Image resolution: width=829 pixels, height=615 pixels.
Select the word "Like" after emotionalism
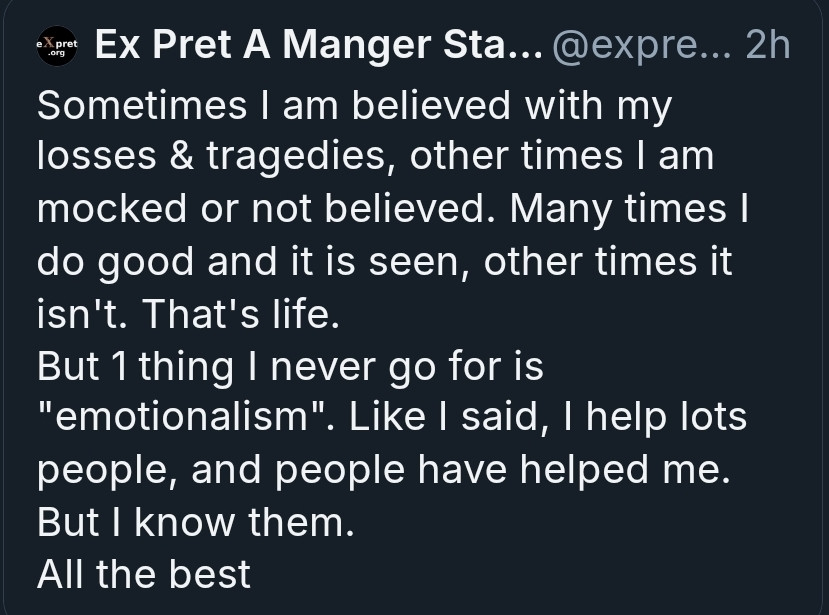(x=387, y=417)
